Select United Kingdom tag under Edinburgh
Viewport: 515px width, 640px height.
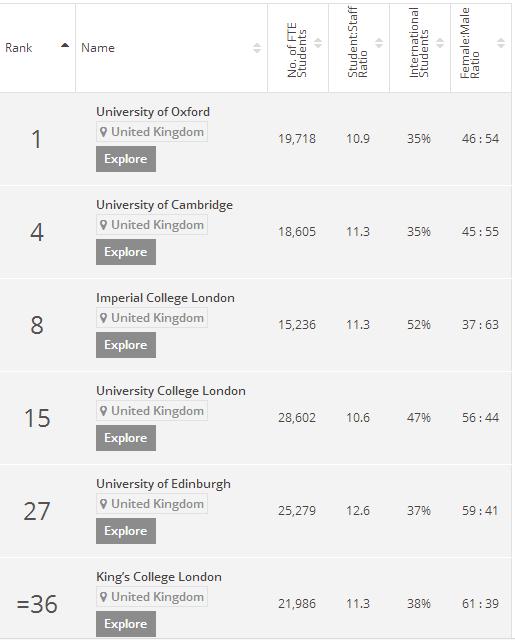pyautogui.click(x=152, y=504)
